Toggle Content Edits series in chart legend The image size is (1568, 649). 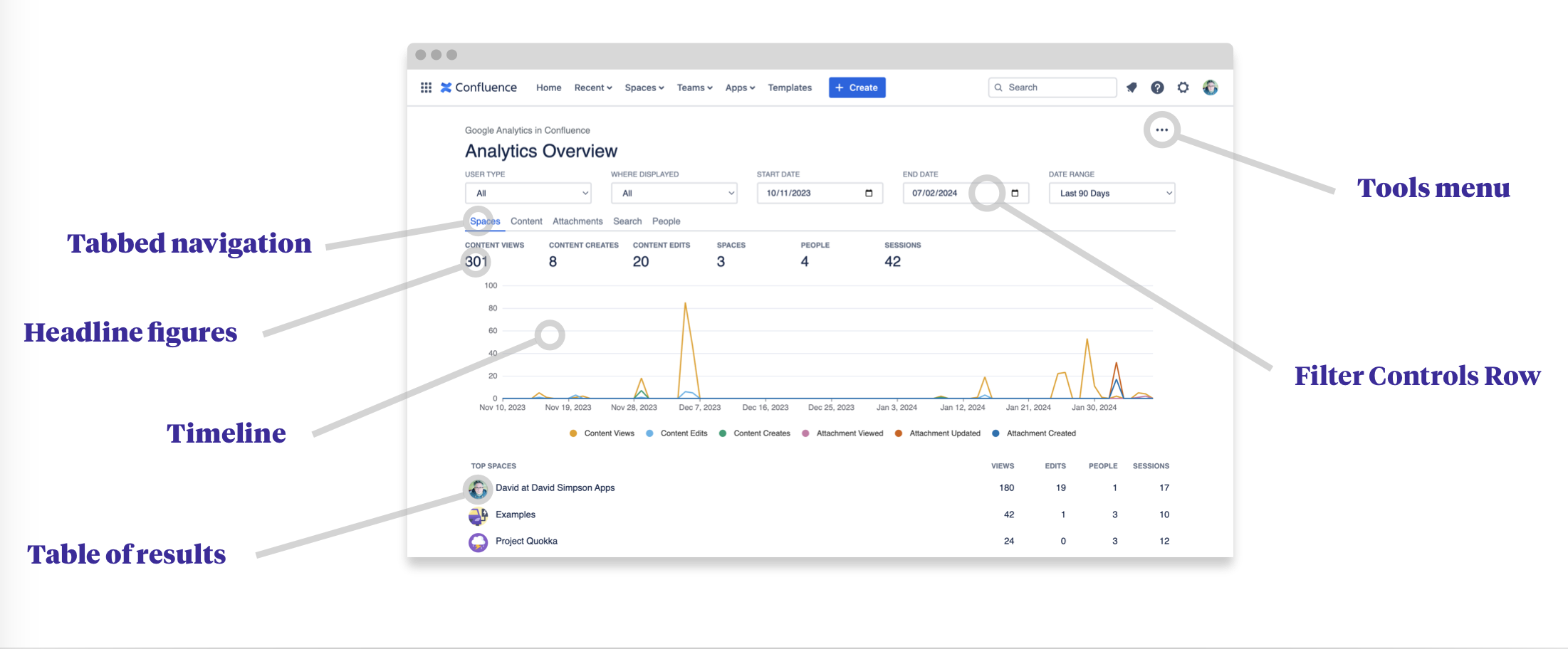point(677,433)
